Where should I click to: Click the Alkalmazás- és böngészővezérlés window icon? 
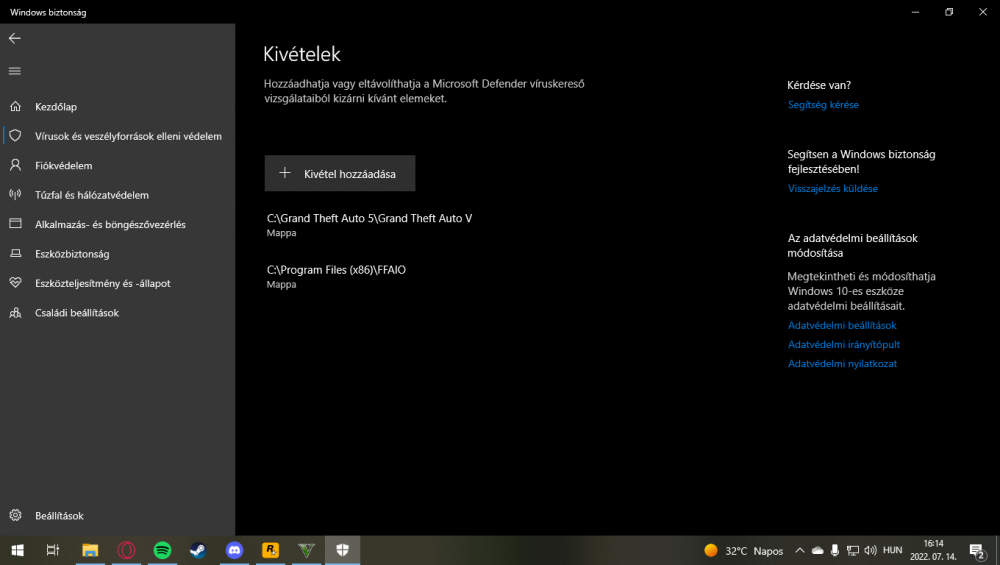pos(15,224)
